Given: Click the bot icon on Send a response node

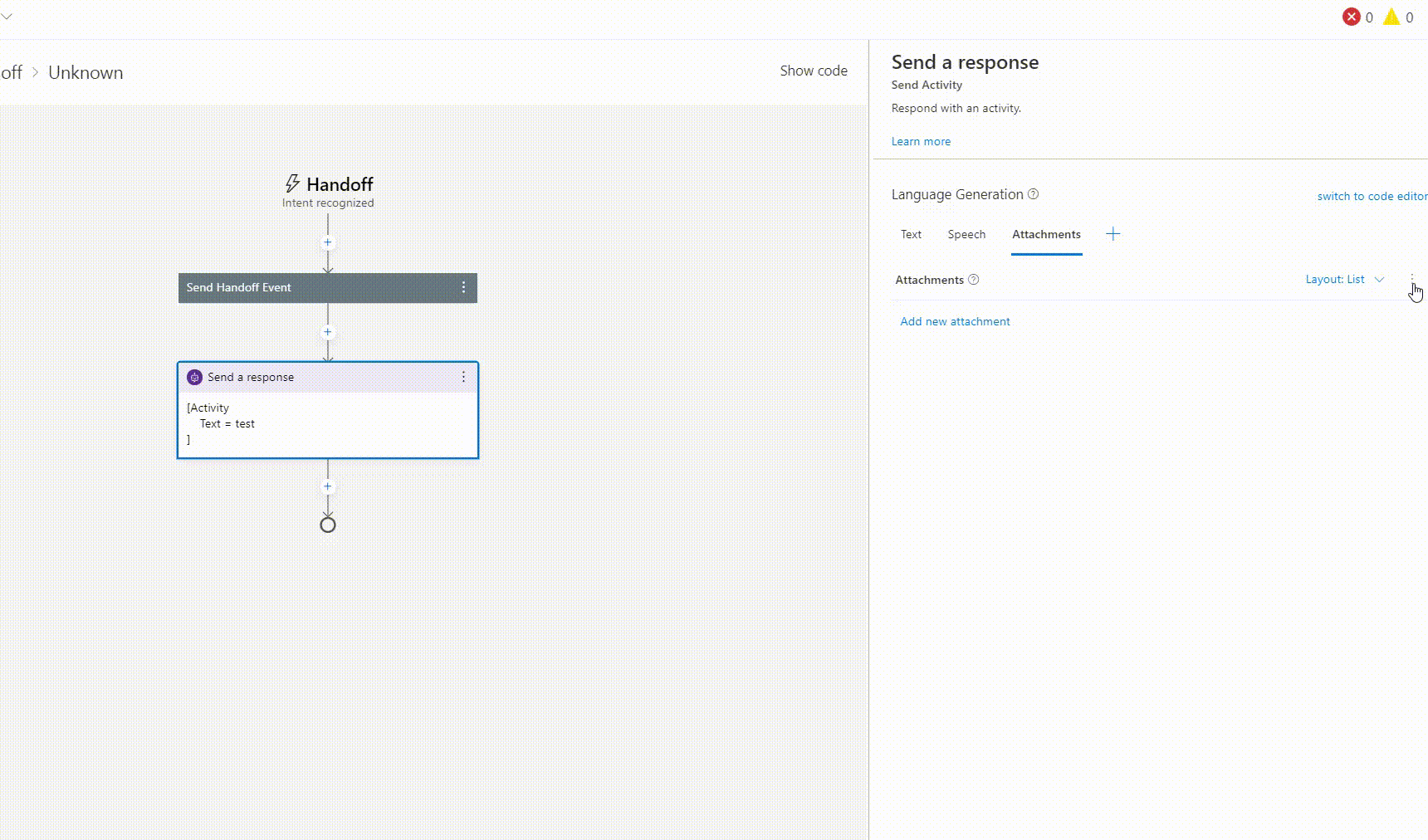Looking at the screenshot, I should (194, 377).
